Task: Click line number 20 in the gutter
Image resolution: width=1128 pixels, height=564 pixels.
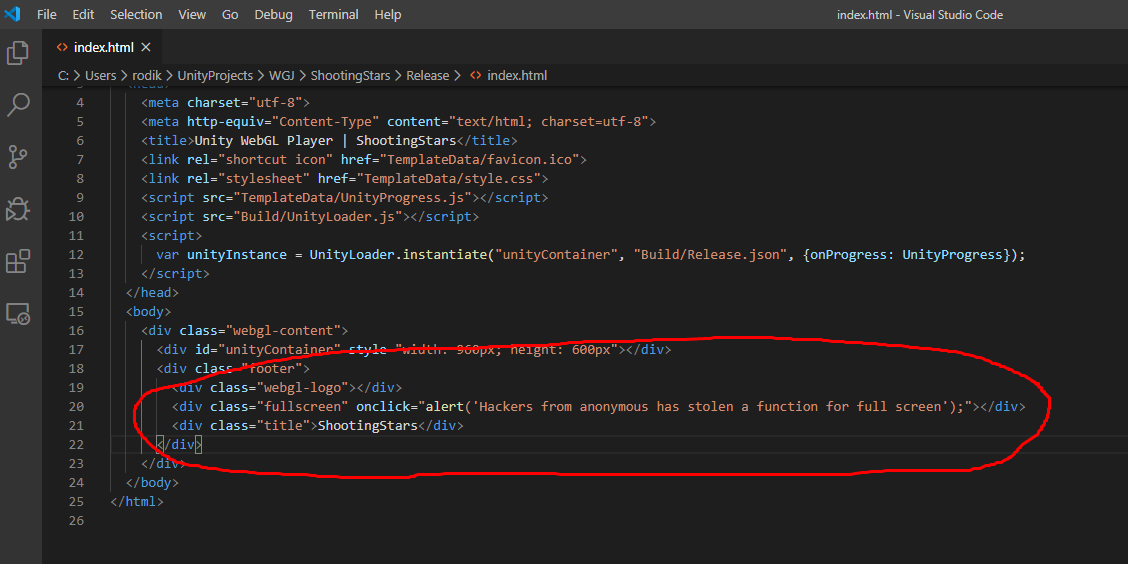Action: click(77, 406)
